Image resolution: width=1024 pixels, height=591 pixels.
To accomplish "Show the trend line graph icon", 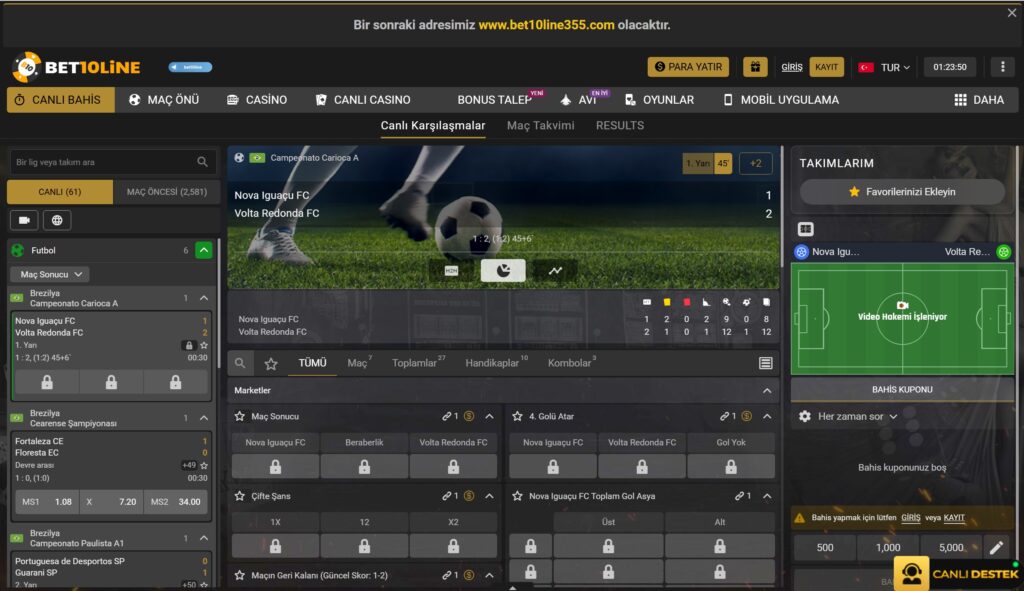I will click(x=555, y=270).
